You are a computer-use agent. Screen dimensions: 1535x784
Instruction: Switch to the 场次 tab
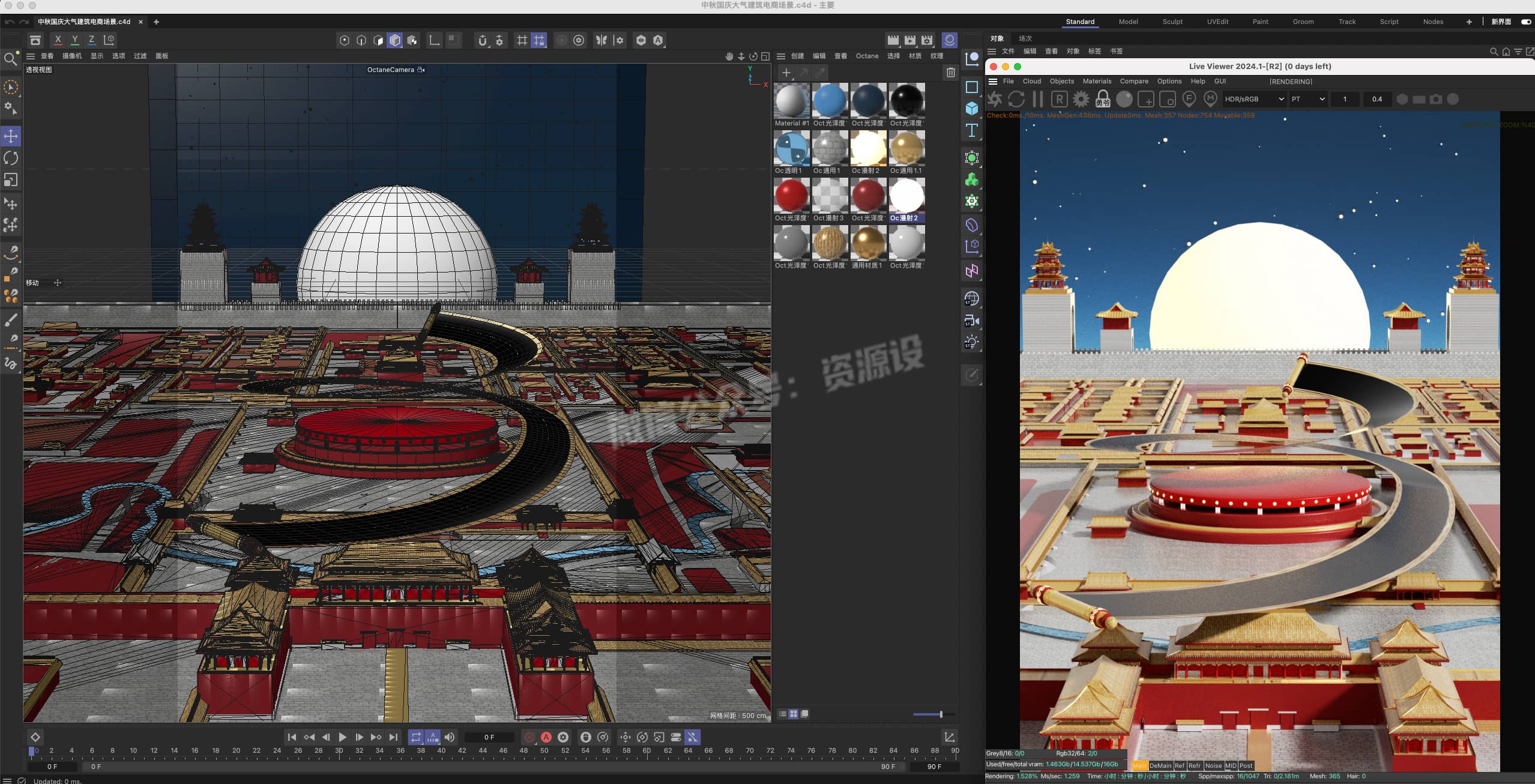point(1025,38)
